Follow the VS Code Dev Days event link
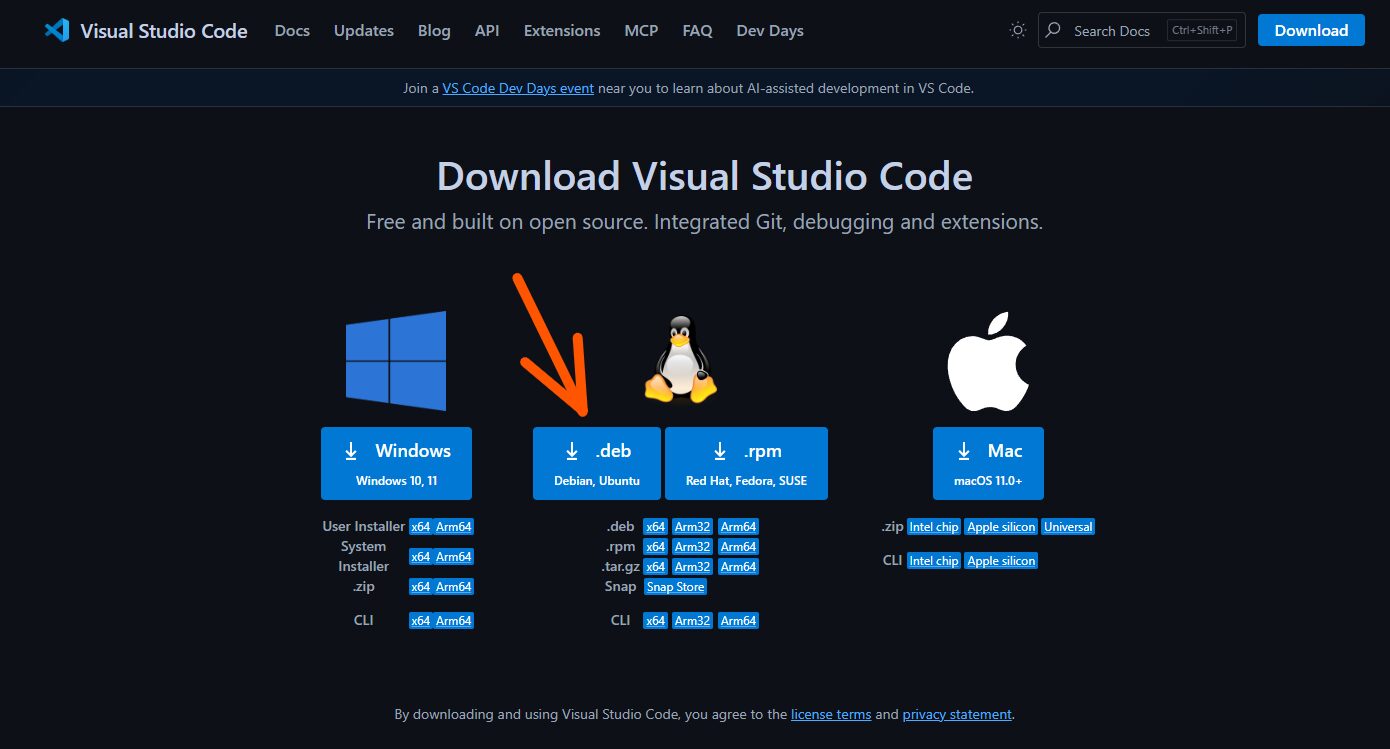1390x749 pixels. [x=518, y=88]
